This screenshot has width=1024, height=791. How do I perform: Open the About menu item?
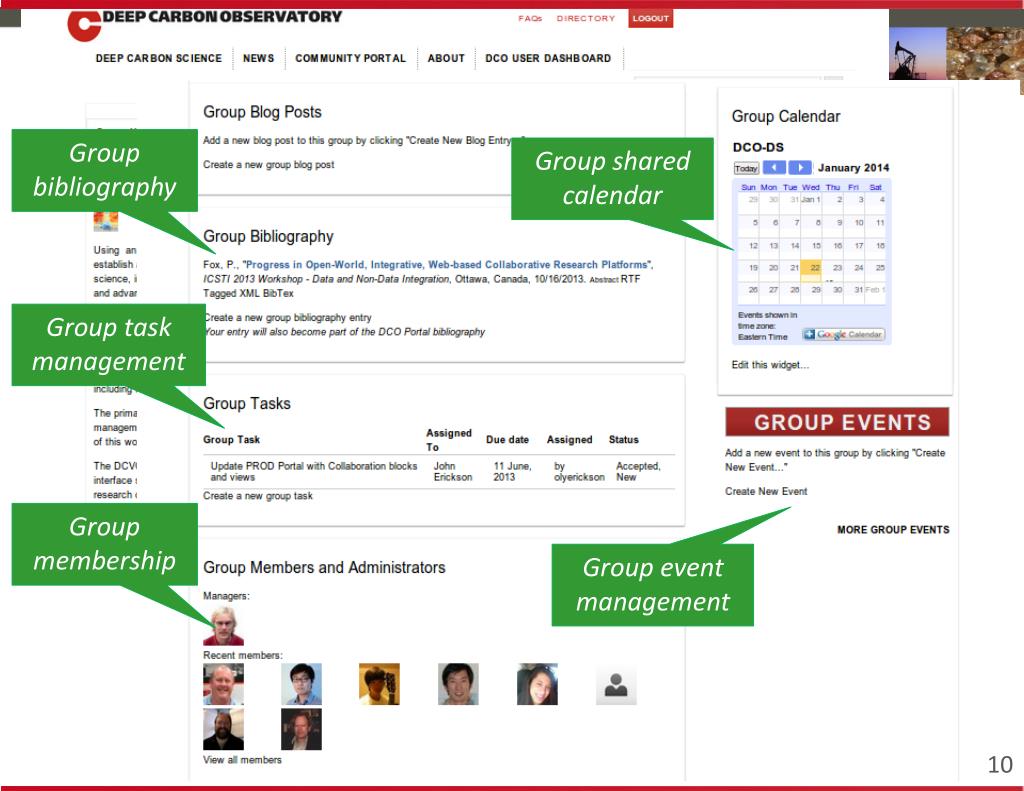pos(446,58)
